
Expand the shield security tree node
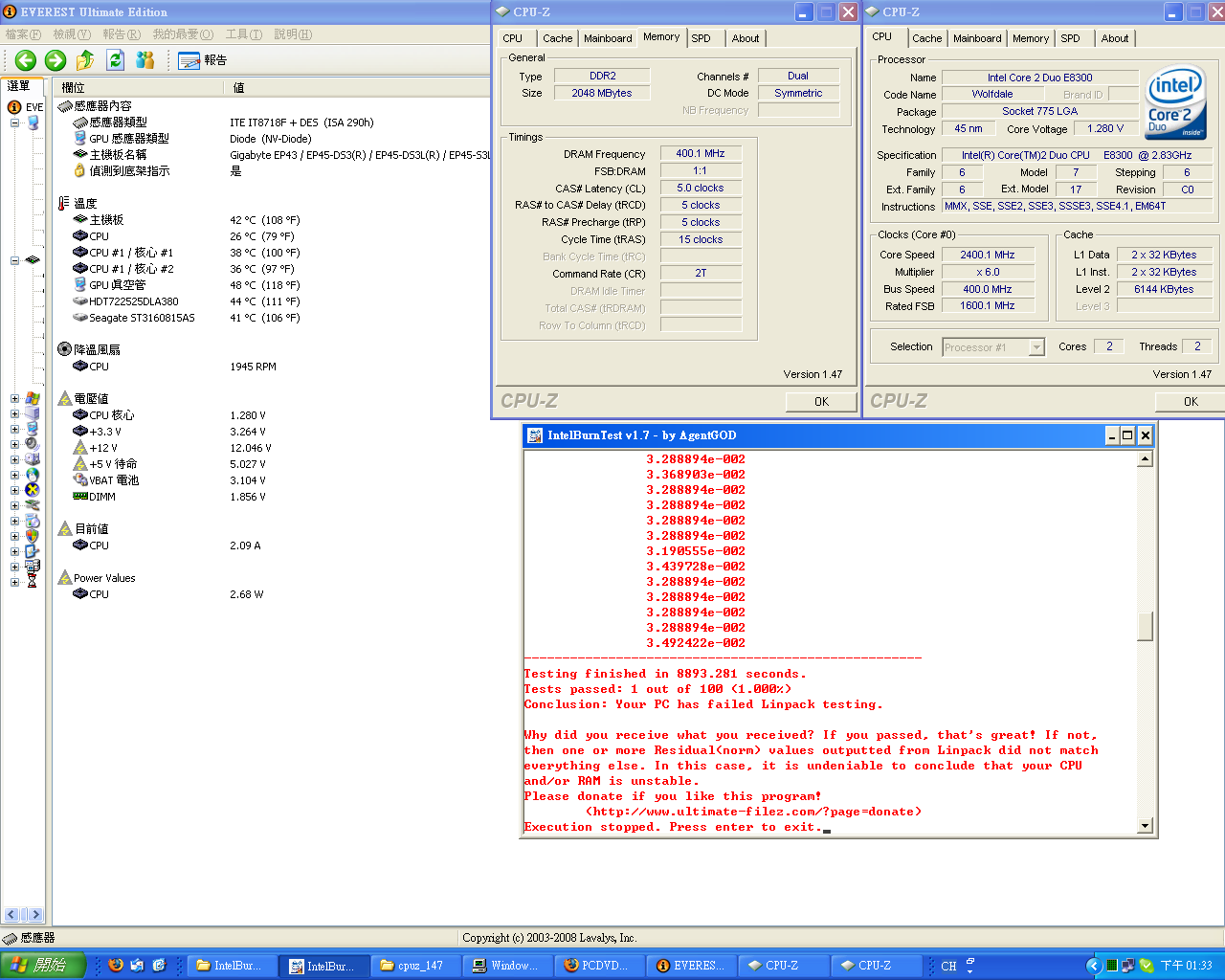14,536
